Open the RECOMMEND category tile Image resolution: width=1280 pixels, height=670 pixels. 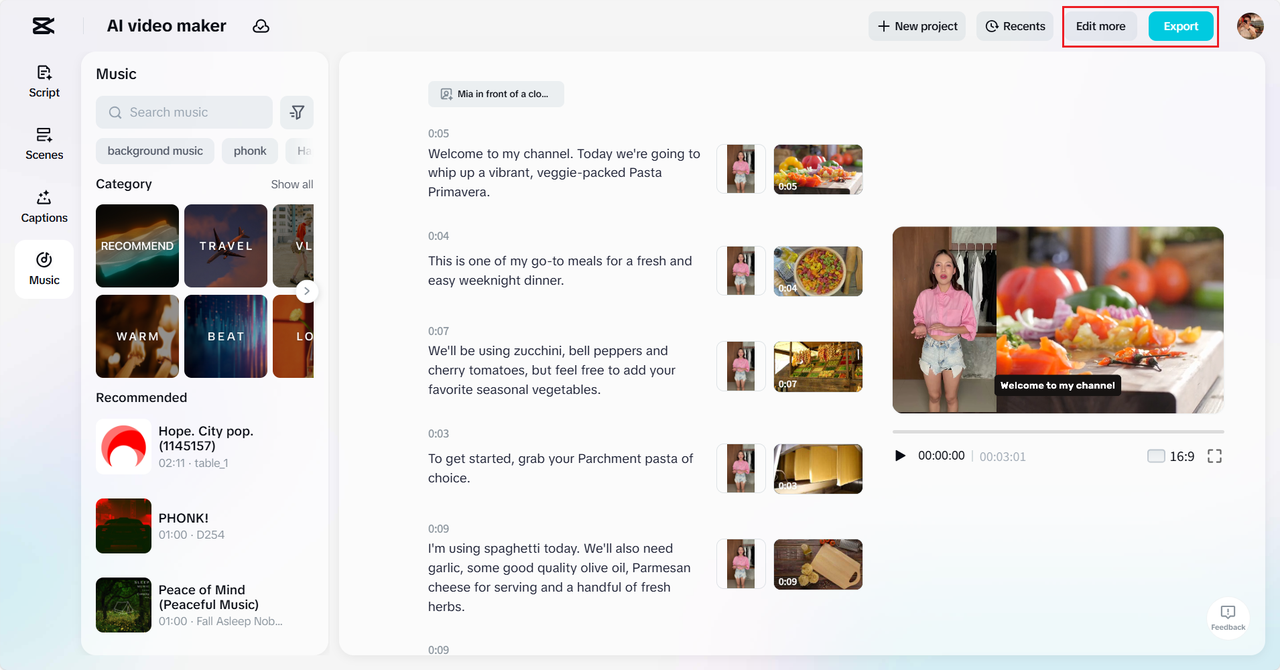(137, 246)
